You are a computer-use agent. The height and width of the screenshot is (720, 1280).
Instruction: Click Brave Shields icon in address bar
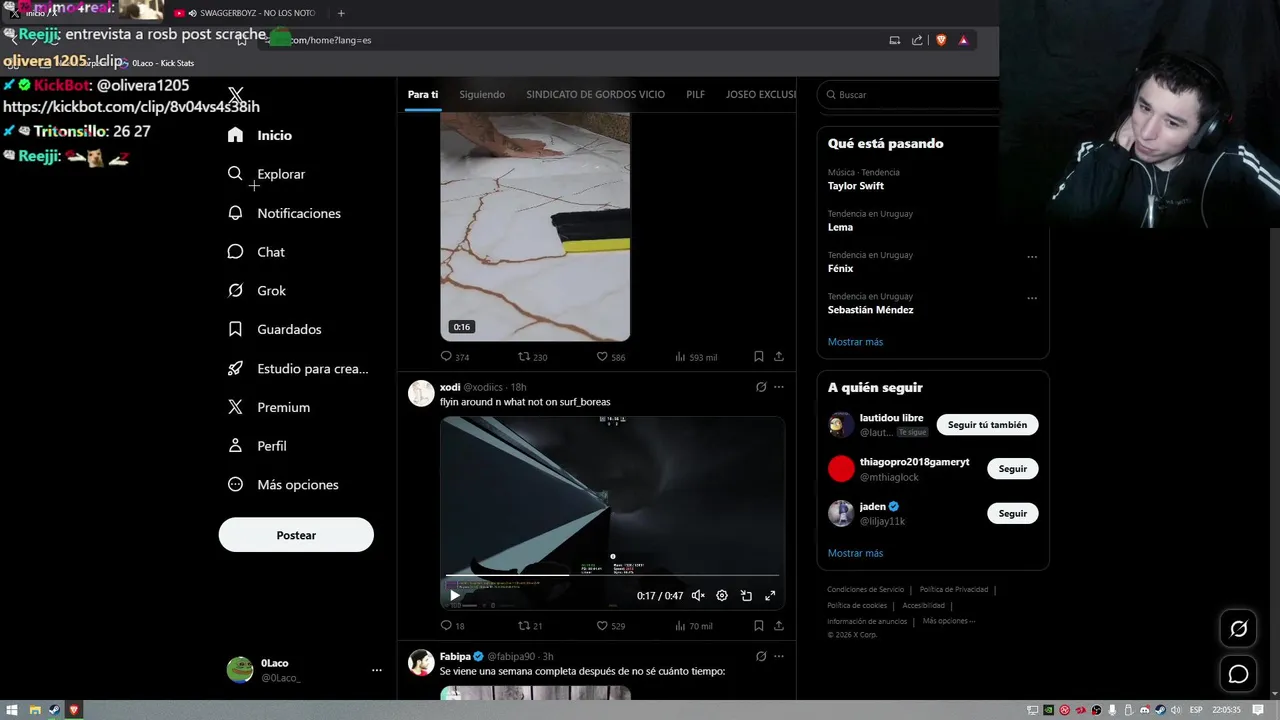click(x=941, y=40)
